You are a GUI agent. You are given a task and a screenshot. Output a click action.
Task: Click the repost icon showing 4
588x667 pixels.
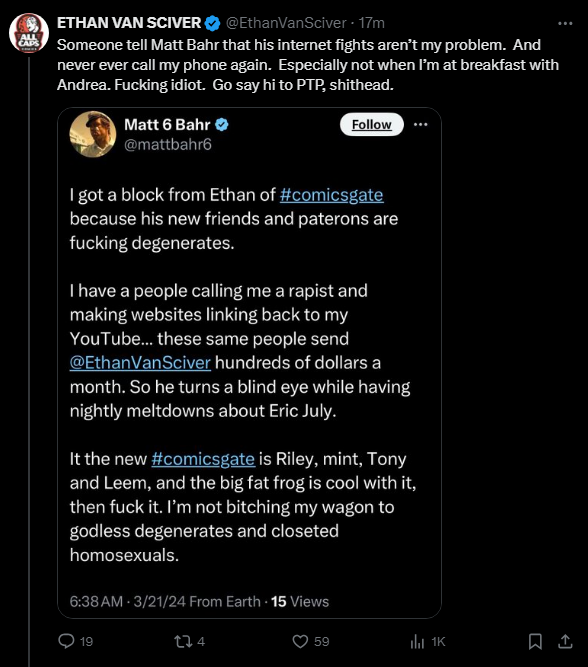[x=183, y=641]
